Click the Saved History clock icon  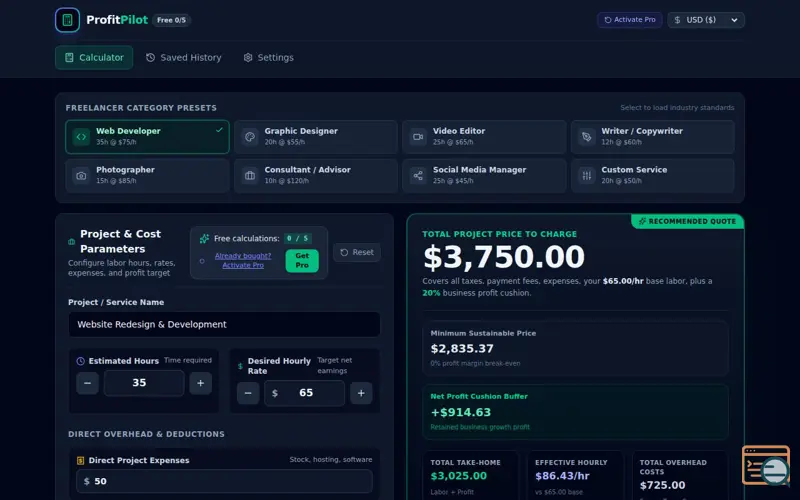(151, 58)
